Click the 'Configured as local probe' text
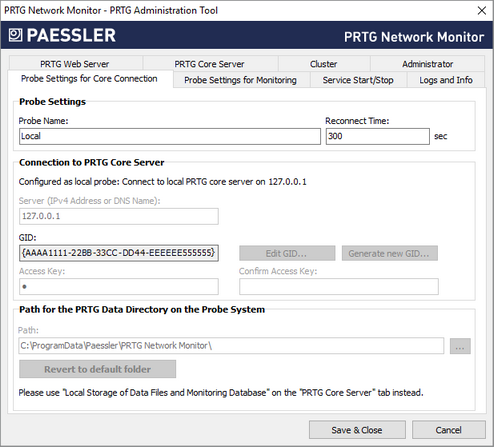 click(x=162, y=182)
